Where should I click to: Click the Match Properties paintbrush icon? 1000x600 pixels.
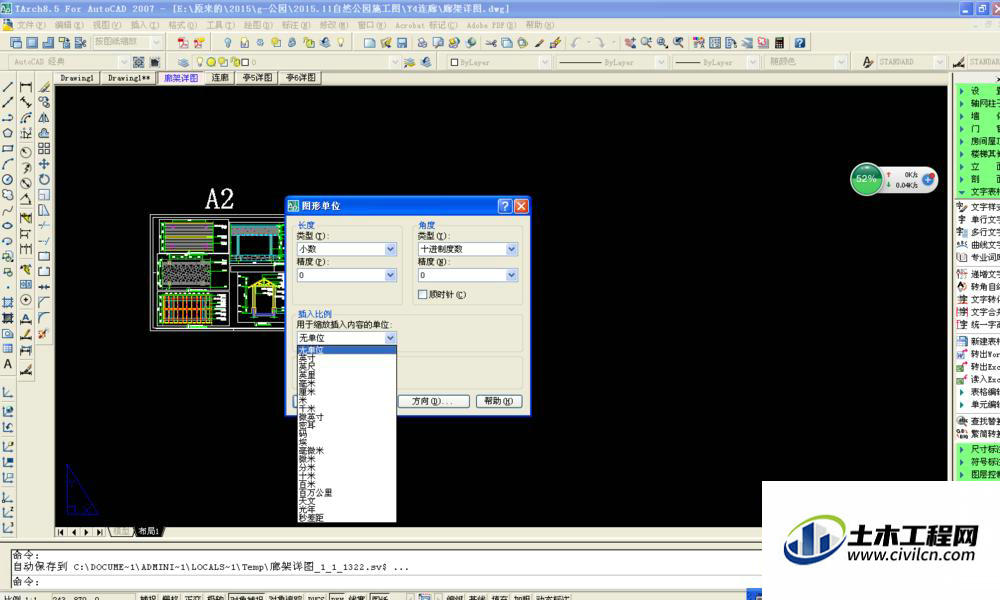(540, 43)
